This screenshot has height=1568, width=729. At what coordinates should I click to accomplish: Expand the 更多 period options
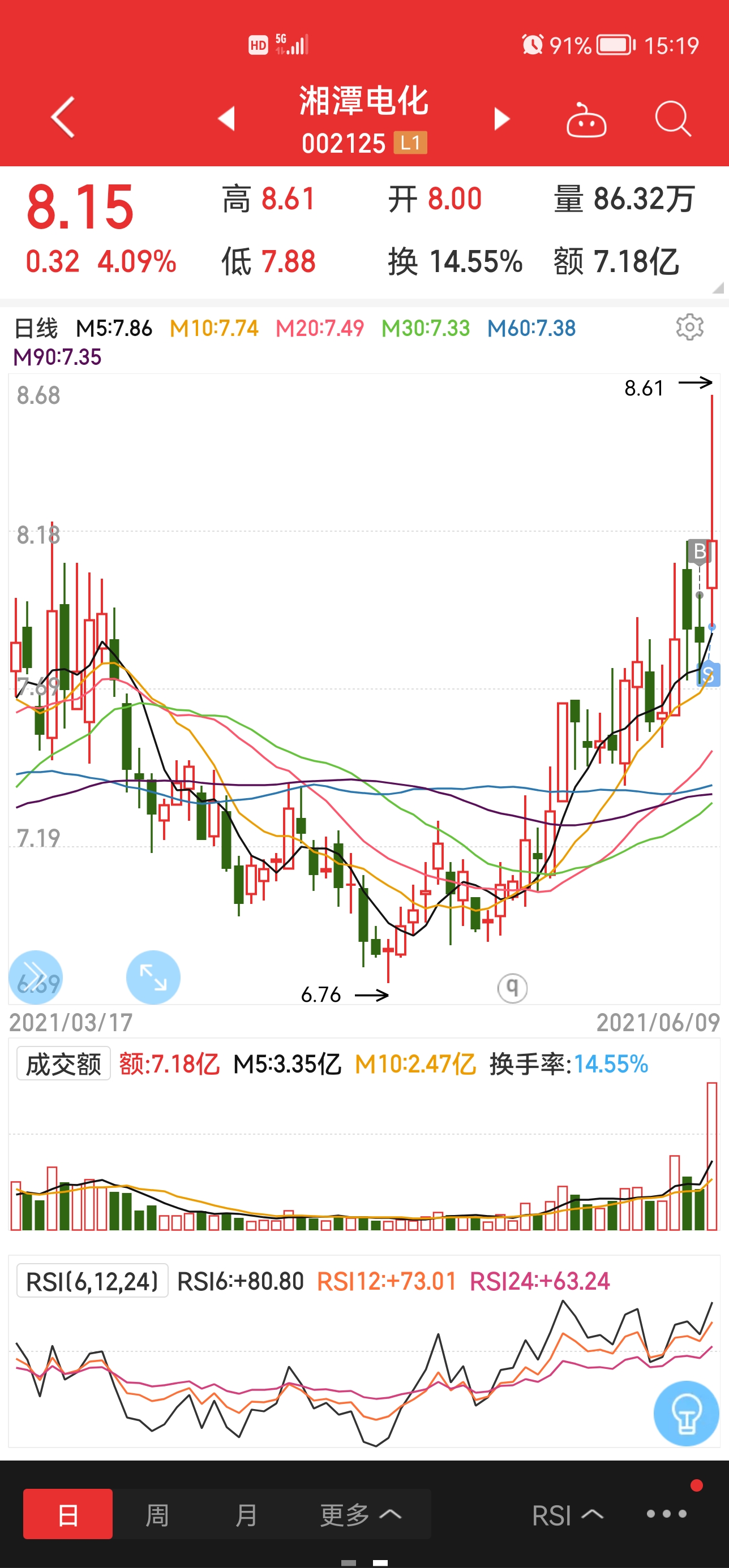361,1514
